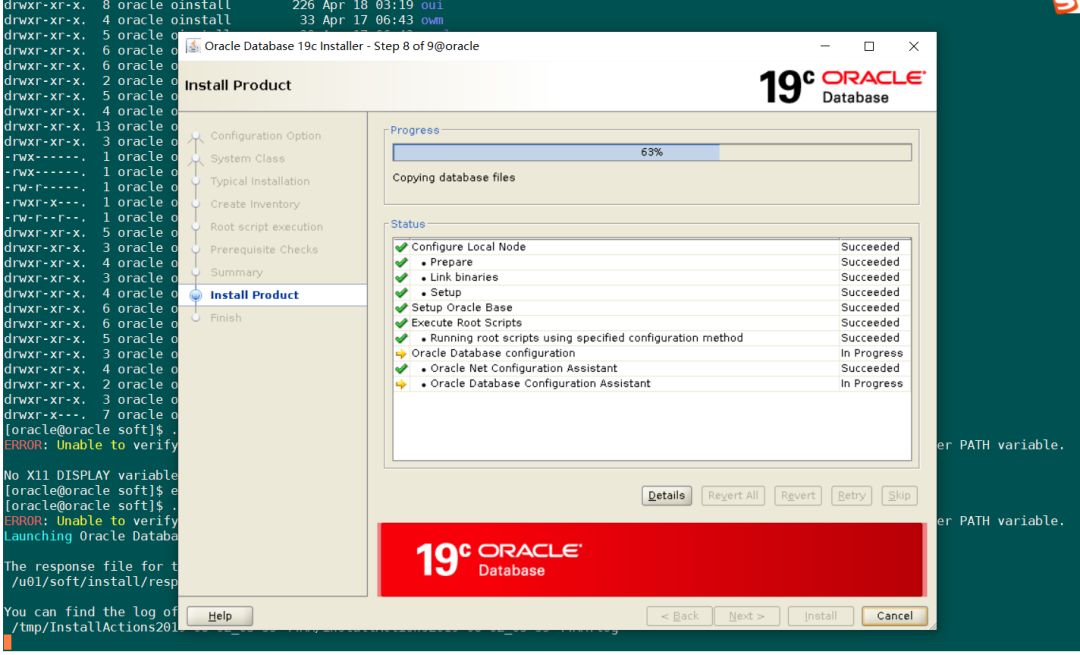
Task: Click In Progress status of Oracle Database configuration
Action: [x=871, y=353]
